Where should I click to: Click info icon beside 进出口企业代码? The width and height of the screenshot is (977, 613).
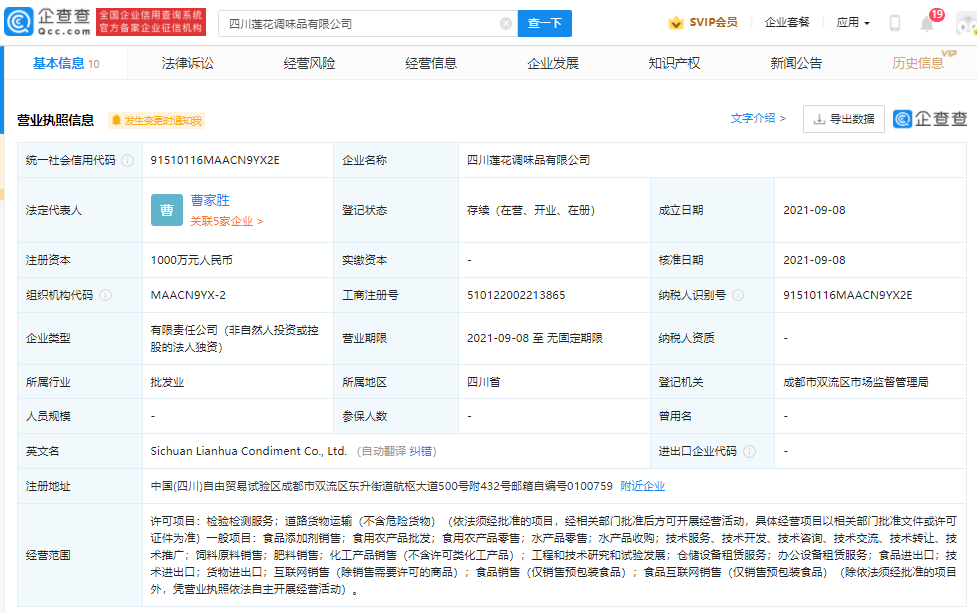point(749,451)
